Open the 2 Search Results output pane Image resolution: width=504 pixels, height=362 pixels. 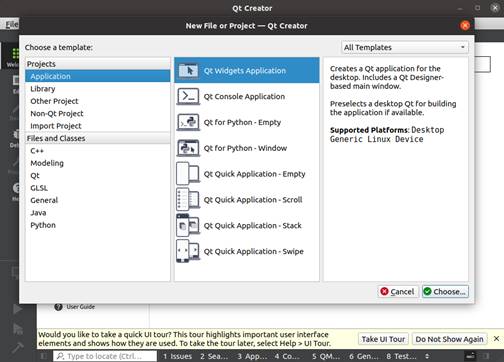214,356
